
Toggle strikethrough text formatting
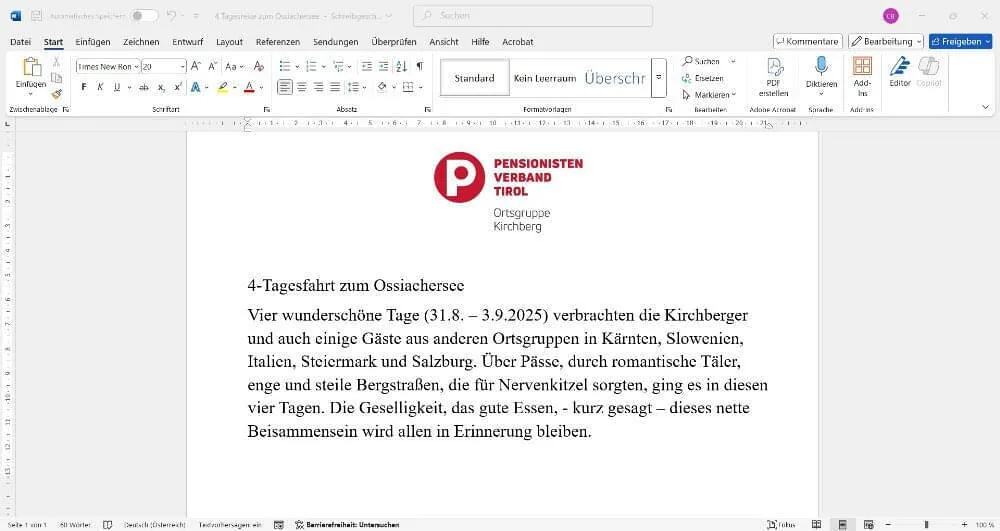[144, 87]
